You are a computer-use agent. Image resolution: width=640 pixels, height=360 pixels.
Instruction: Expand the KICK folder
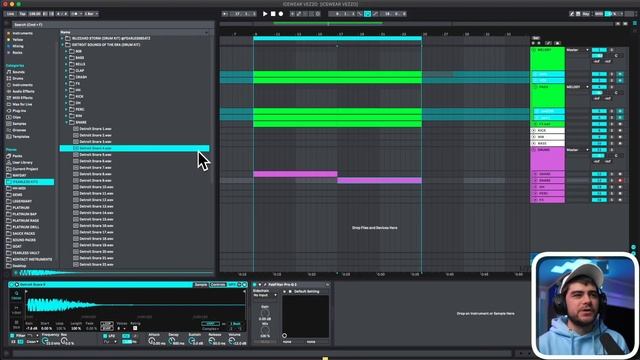pyautogui.click(x=66, y=97)
